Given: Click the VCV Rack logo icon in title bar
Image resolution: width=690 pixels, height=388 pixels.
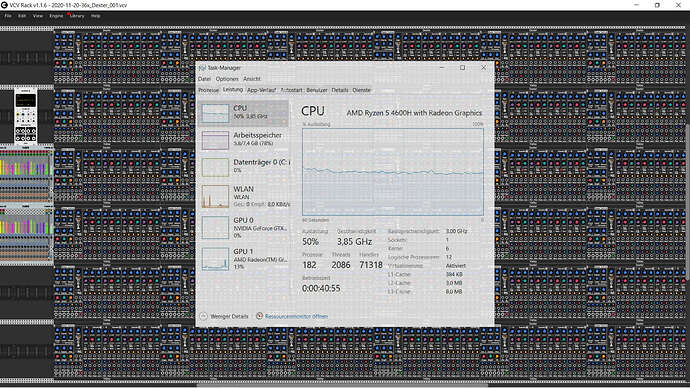Looking at the screenshot, I should point(4,5).
